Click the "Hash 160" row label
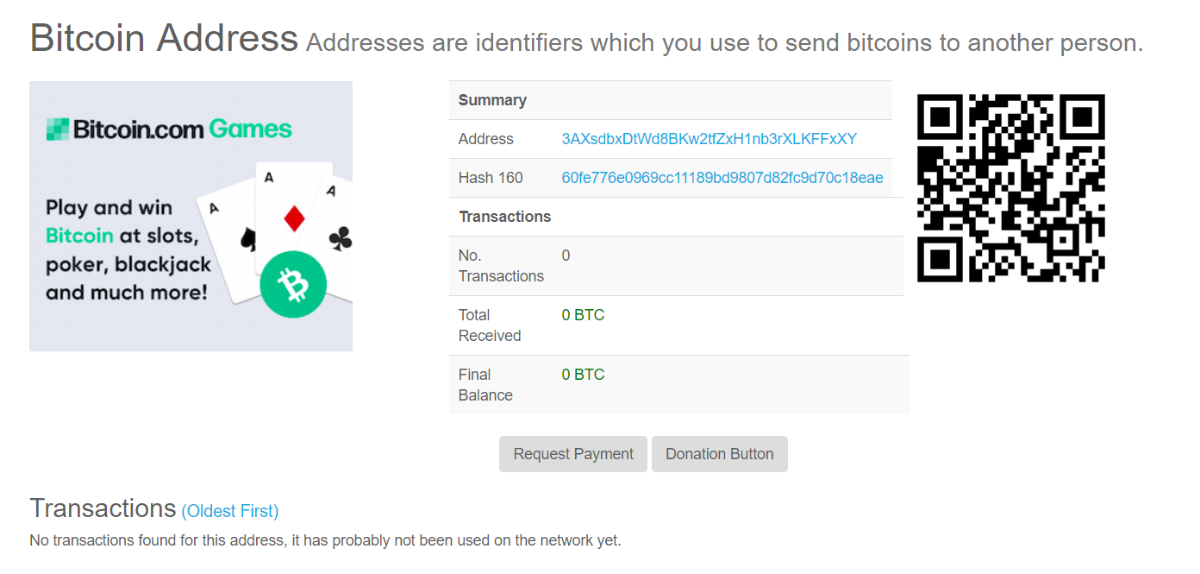 pyautogui.click(x=490, y=178)
